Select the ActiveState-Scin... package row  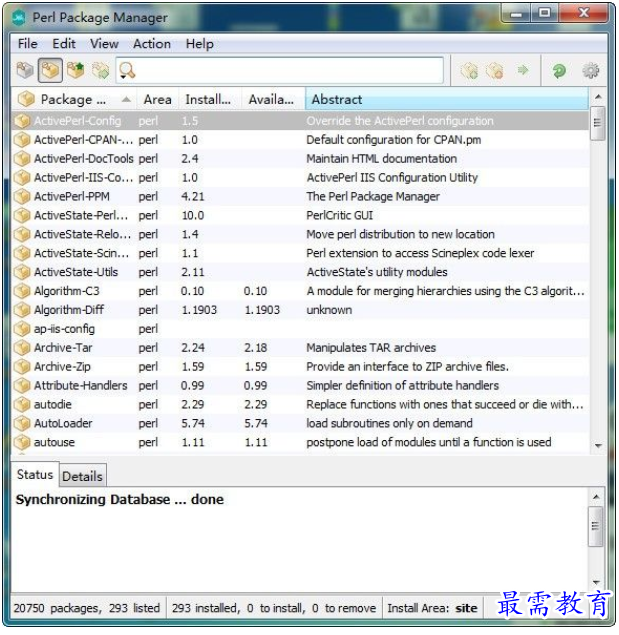click(x=300, y=253)
